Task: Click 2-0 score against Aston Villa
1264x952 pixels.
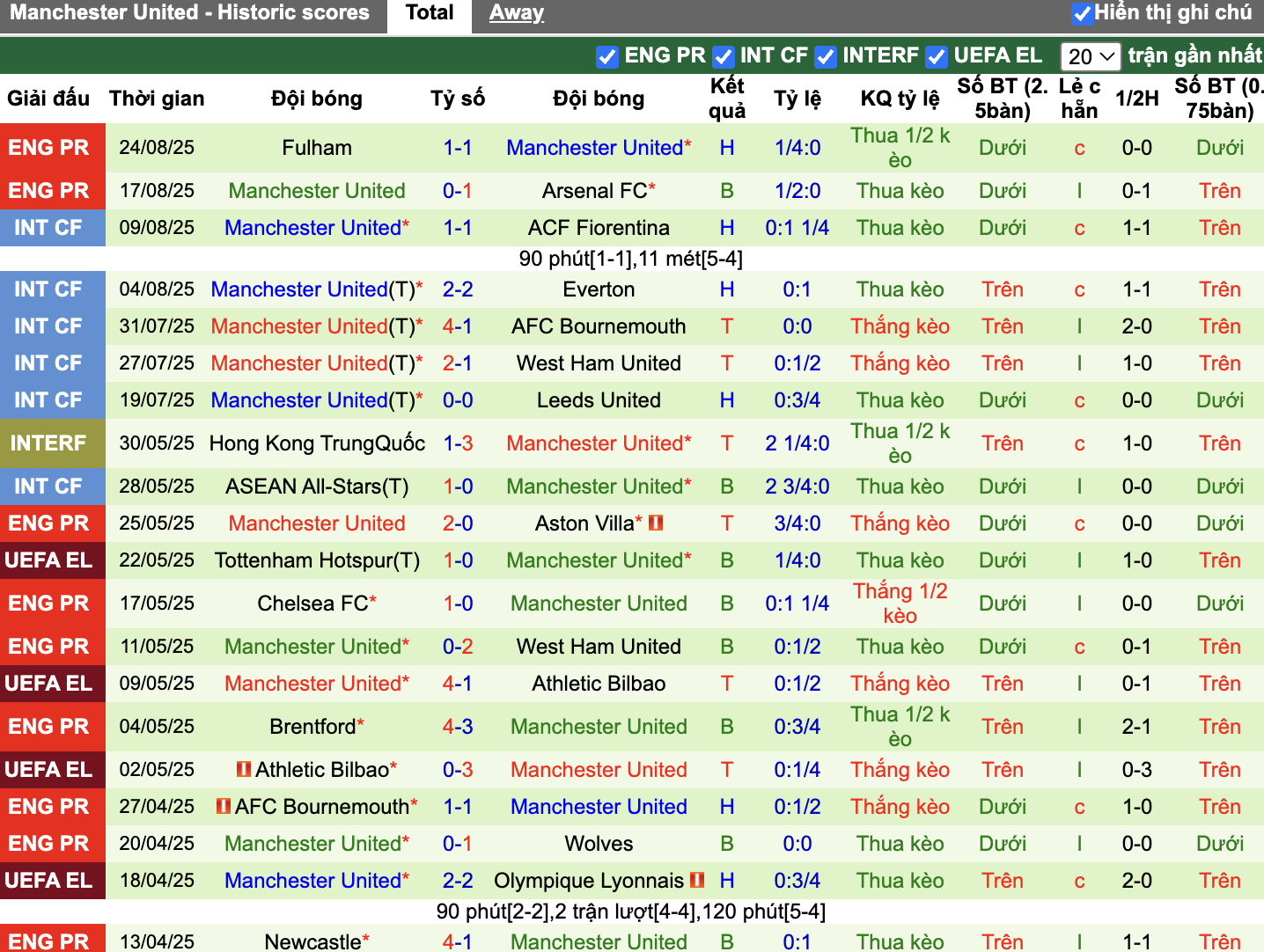Action: [x=458, y=524]
